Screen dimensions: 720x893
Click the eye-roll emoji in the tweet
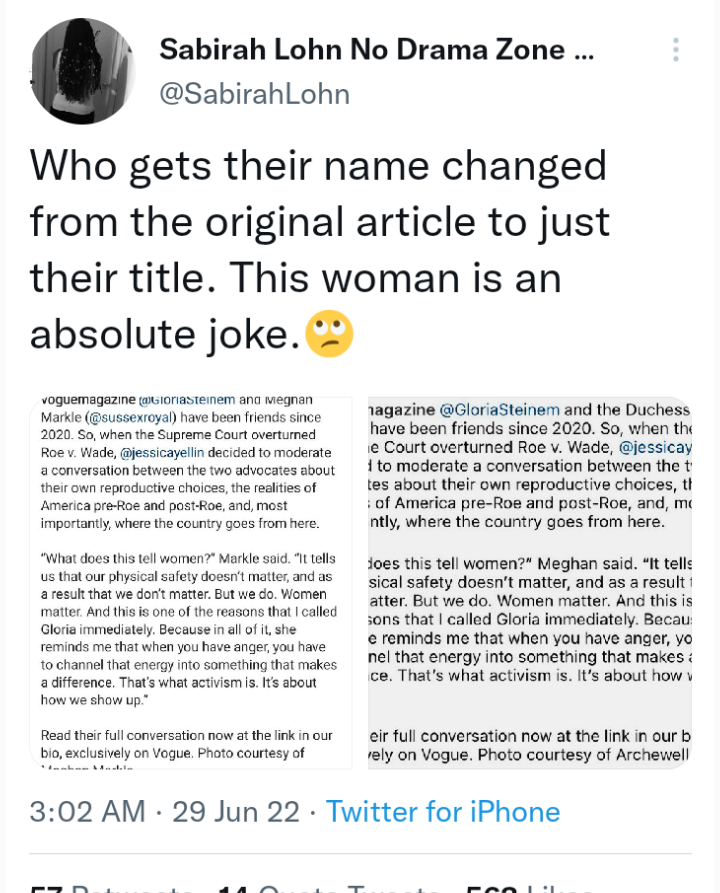329,334
